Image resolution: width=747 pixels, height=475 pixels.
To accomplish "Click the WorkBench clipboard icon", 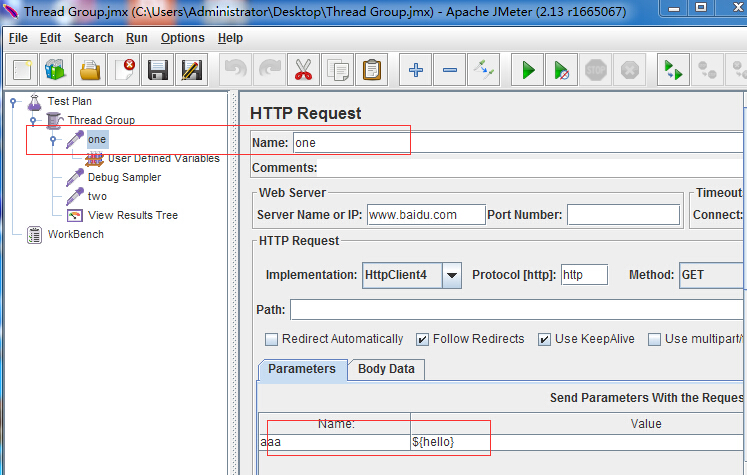I will coord(34,235).
